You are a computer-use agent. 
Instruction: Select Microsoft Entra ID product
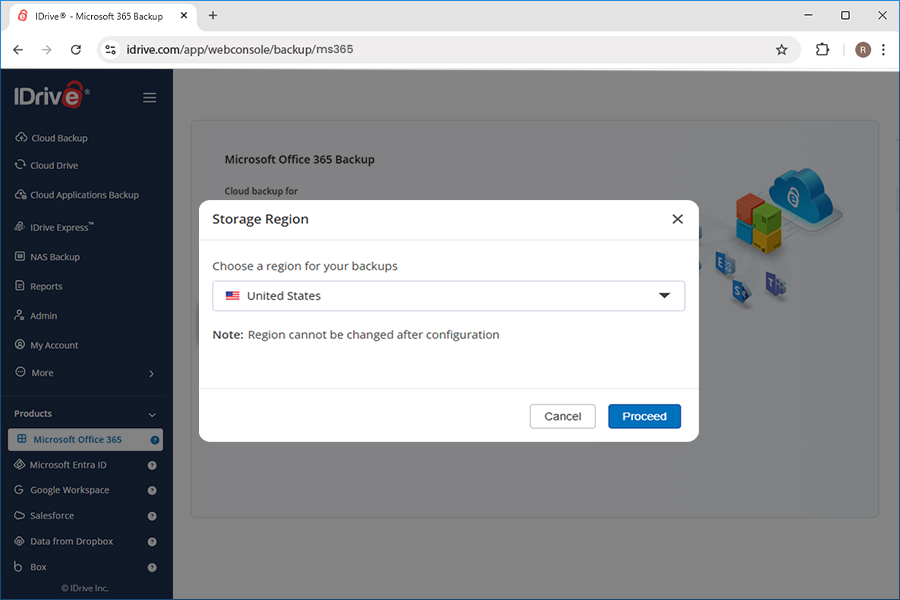68,465
